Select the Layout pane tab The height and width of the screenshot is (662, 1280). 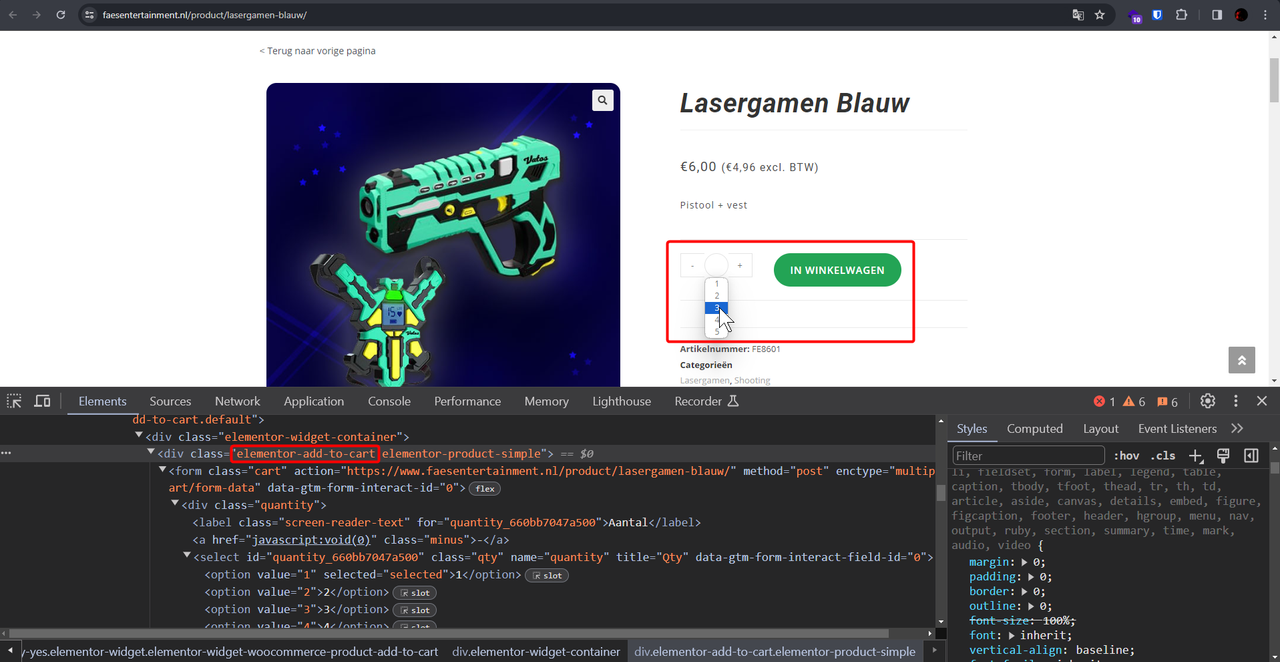[1101, 429]
